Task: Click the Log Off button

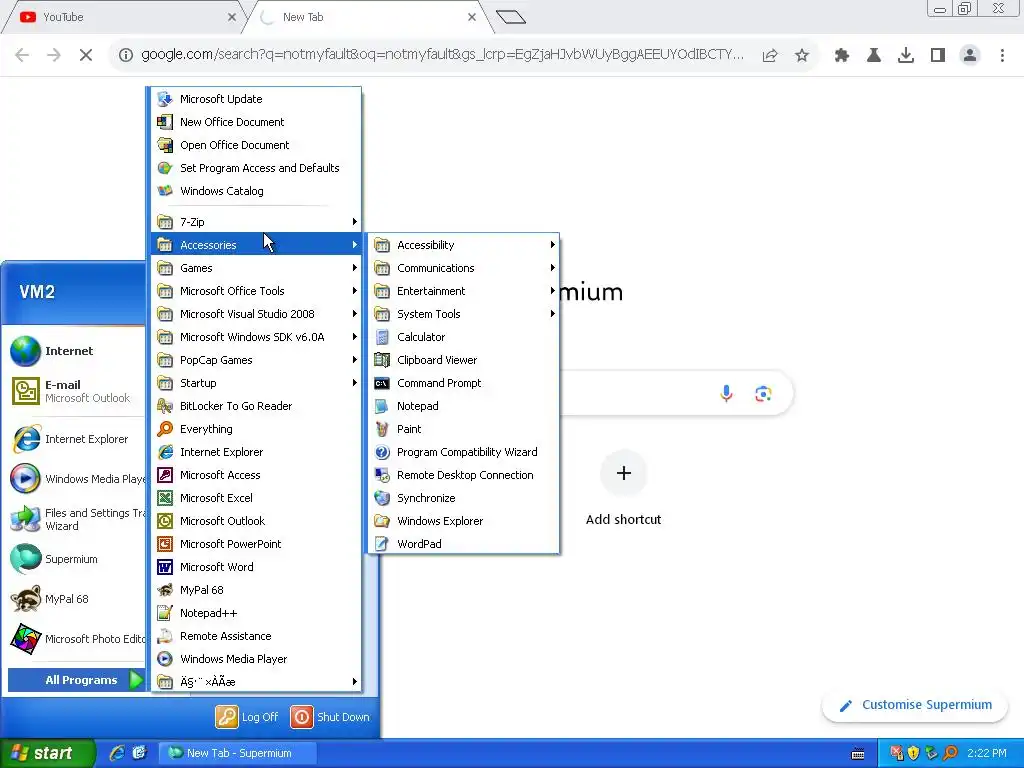Action: pyautogui.click(x=248, y=716)
